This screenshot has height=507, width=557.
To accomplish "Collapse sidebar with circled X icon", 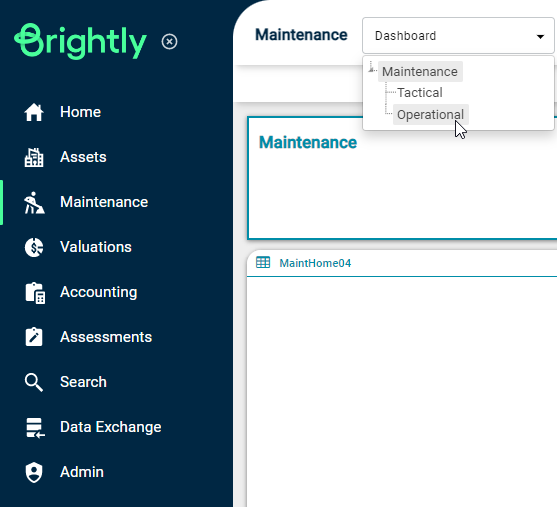I will tap(169, 42).
